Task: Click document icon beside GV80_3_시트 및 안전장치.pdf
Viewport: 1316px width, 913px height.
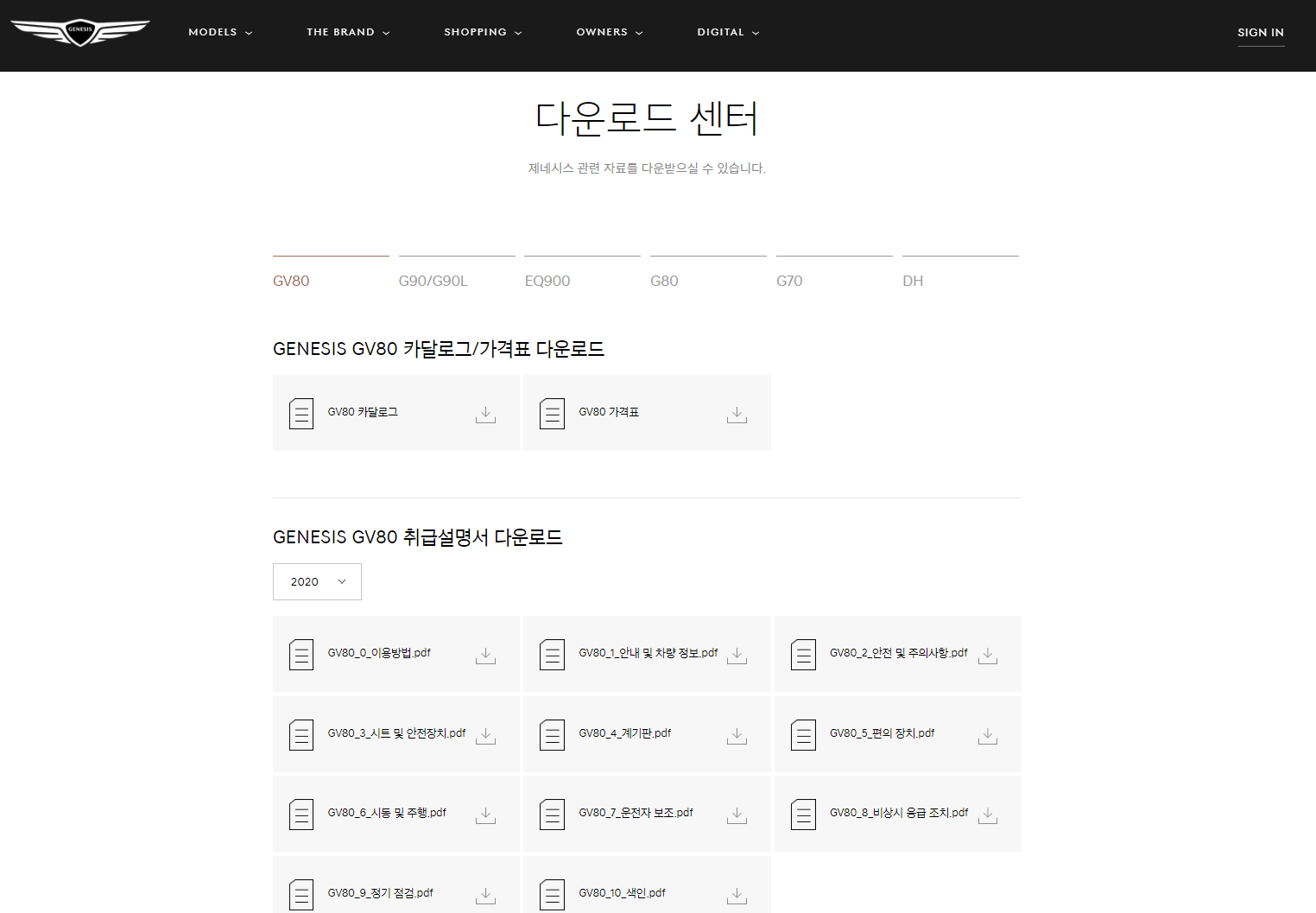Action: coord(301,735)
